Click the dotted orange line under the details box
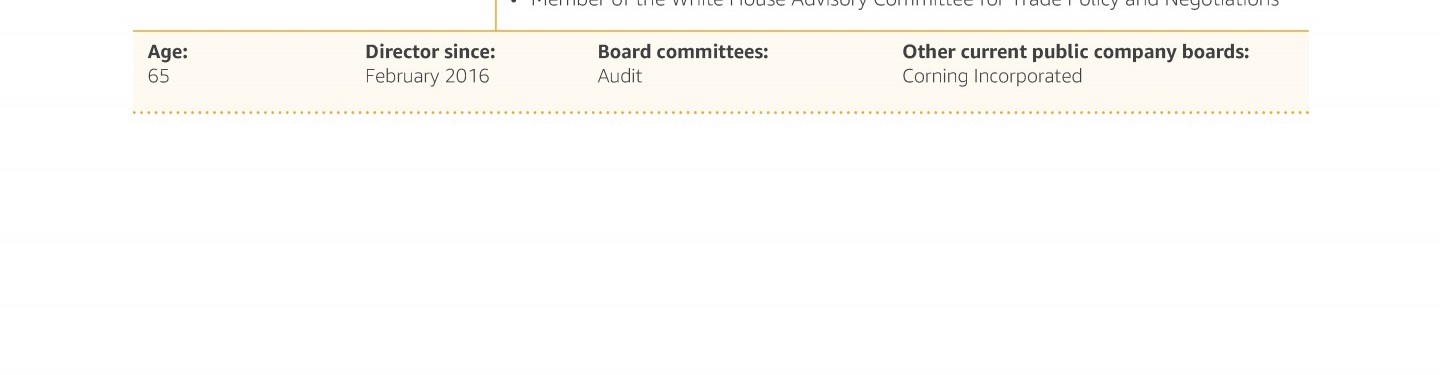 point(720,113)
